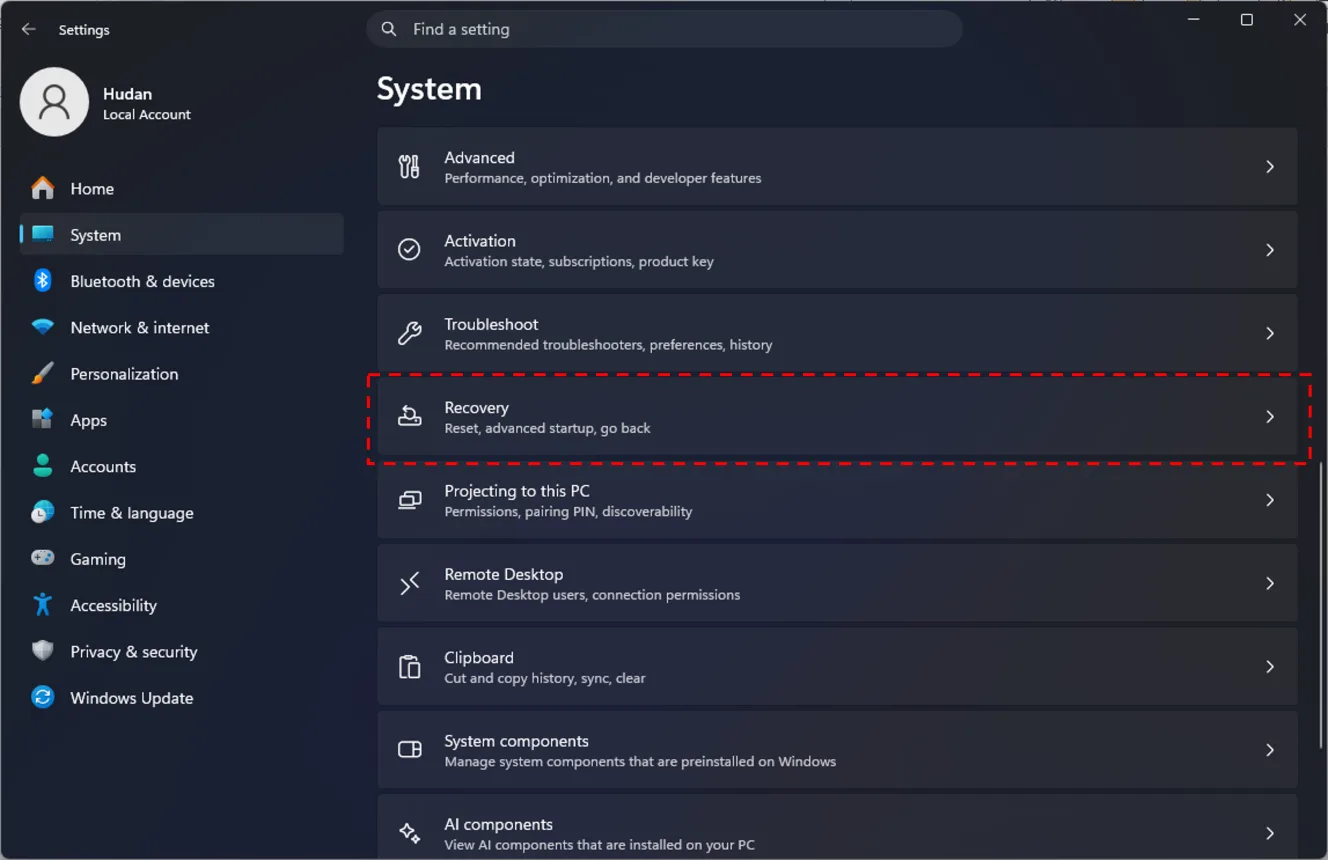The width and height of the screenshot is (1328, 860).
Task: Maximize the Settings window
Action: click(x=1247, y=20)
